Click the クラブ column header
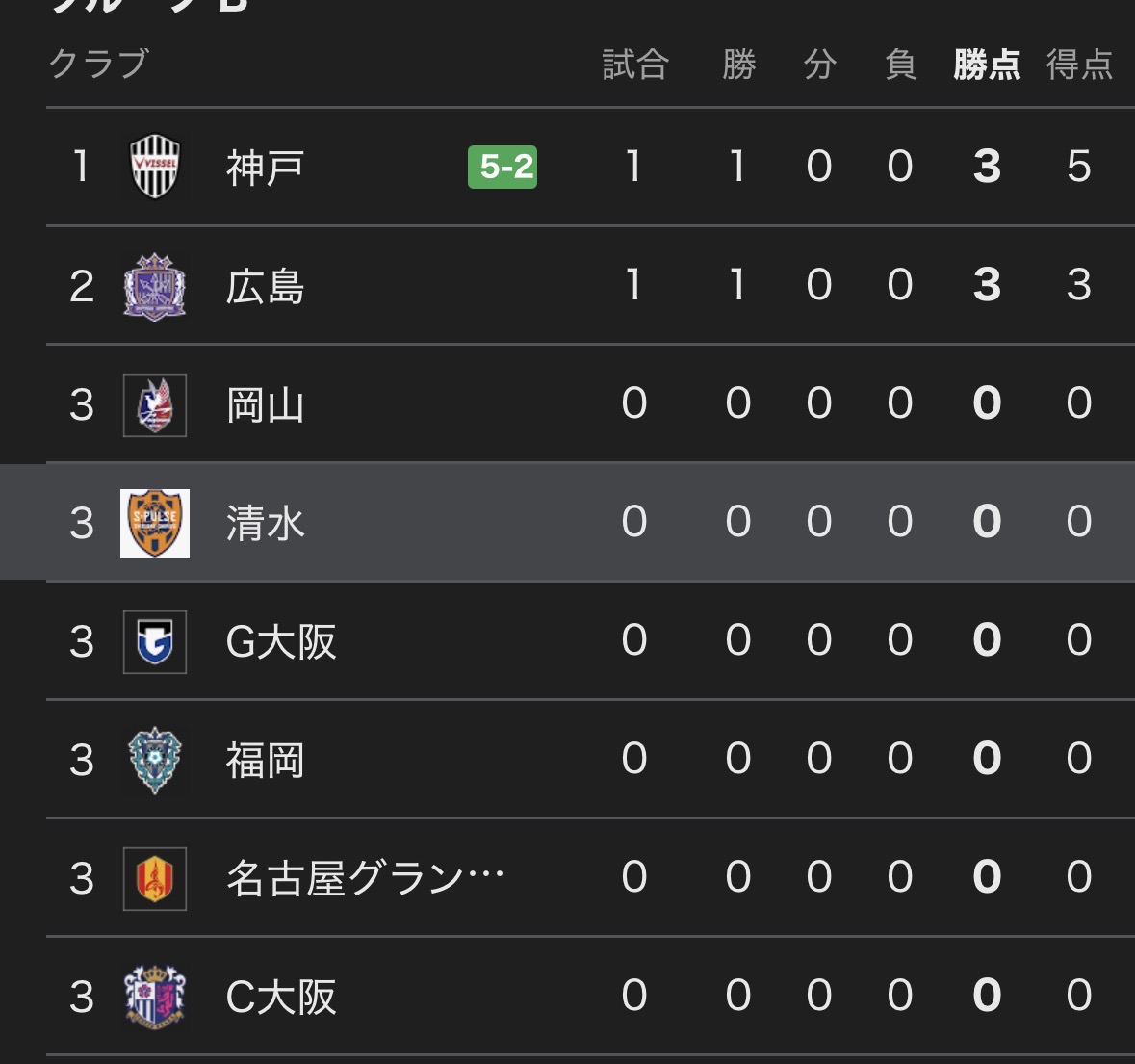Screen dimensions: 1135x1064 (99, 64)
